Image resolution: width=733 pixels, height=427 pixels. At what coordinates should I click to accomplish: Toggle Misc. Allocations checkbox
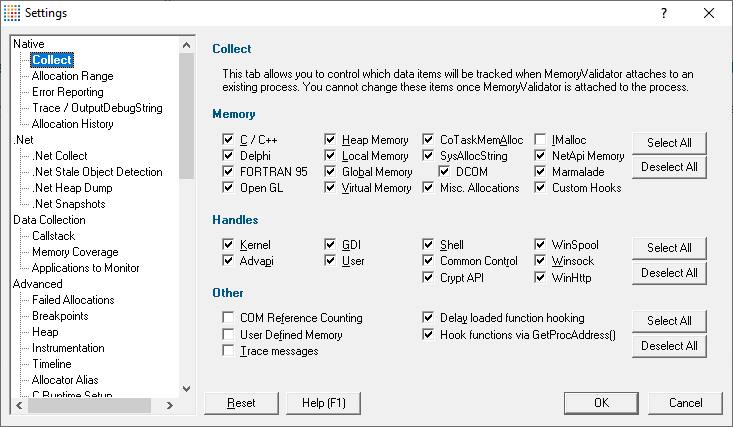[428, 188]
